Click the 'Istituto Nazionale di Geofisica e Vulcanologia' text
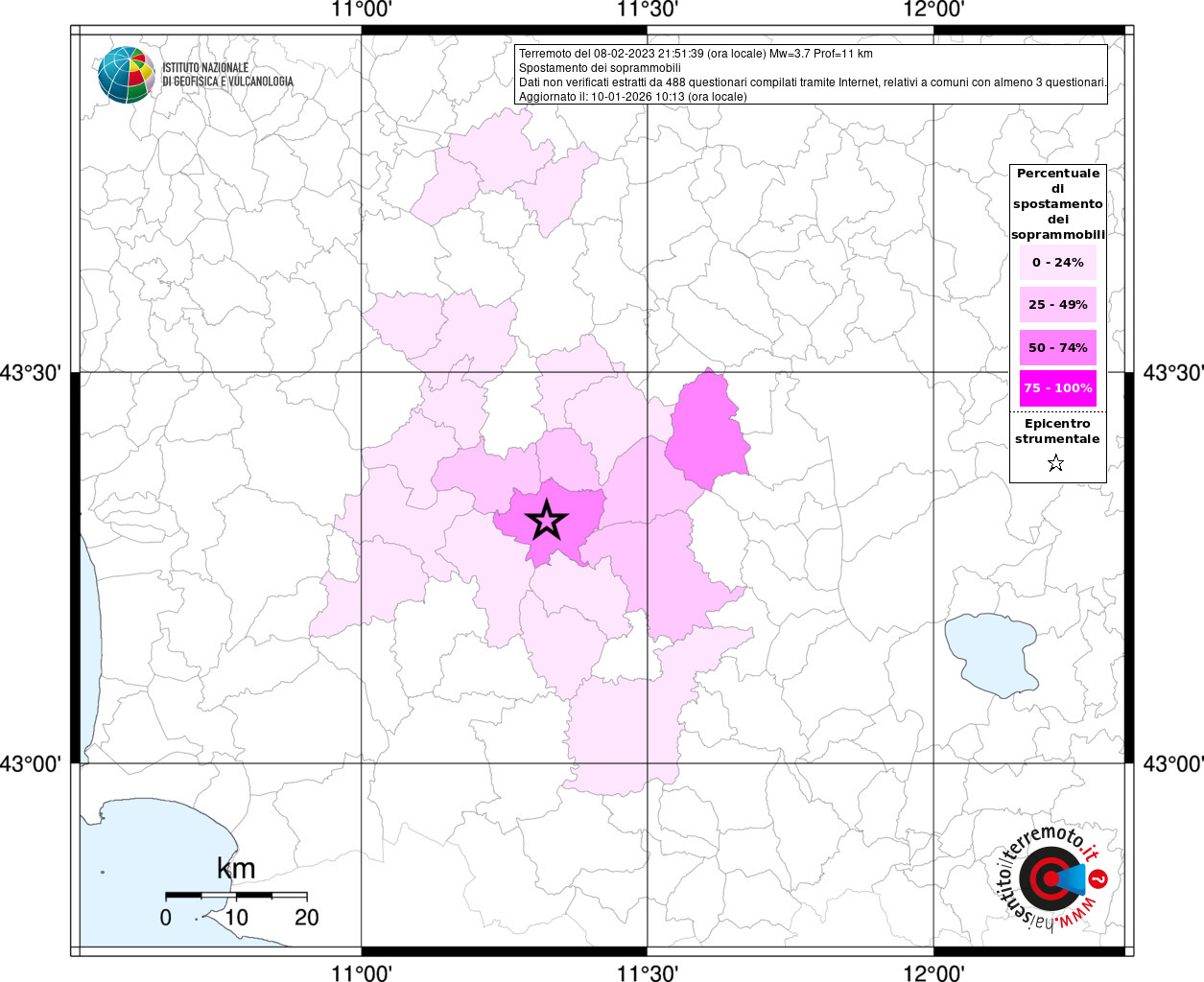Screen dimensions: 1204x982 tap(227, 75)
